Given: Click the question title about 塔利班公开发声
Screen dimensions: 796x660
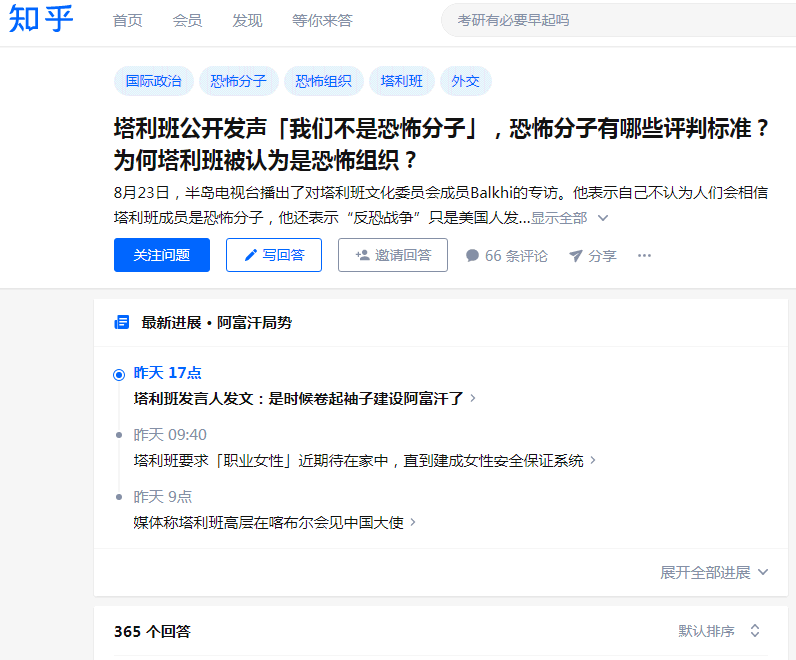Looking at the screenshot, I should pyautogui.click(x=441, y=144).
